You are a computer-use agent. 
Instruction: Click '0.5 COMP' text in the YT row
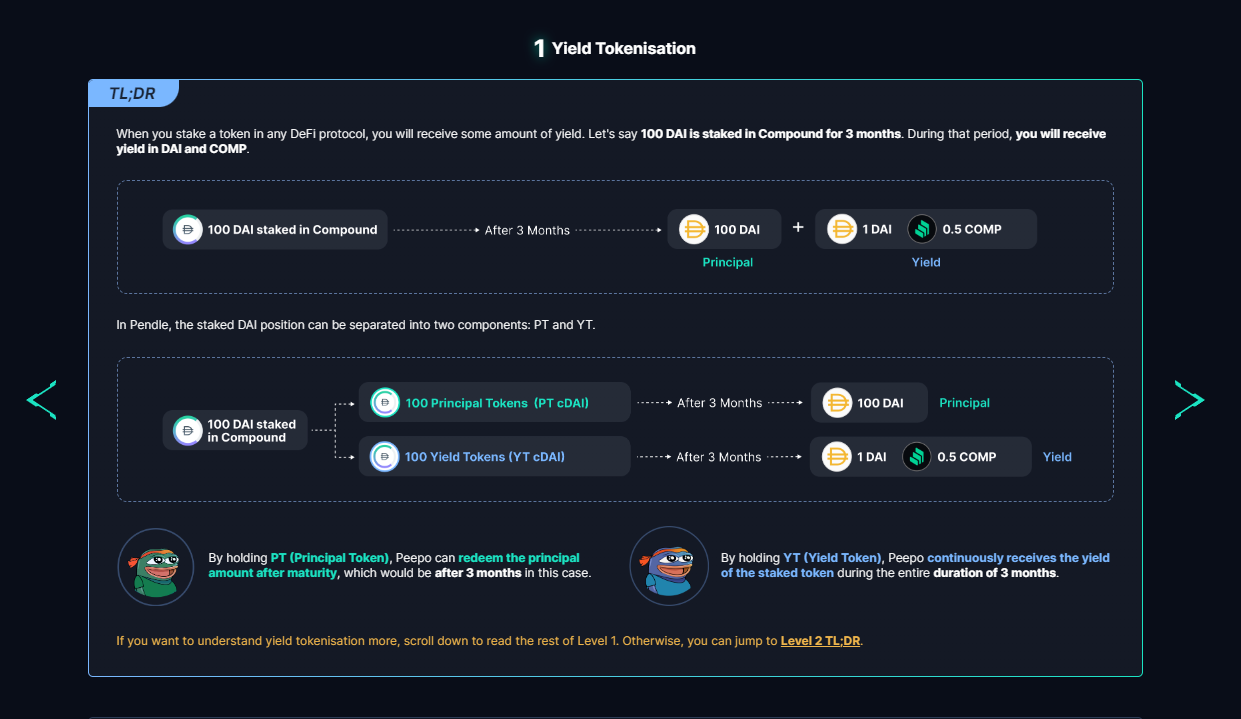click(x=967, y=457)
